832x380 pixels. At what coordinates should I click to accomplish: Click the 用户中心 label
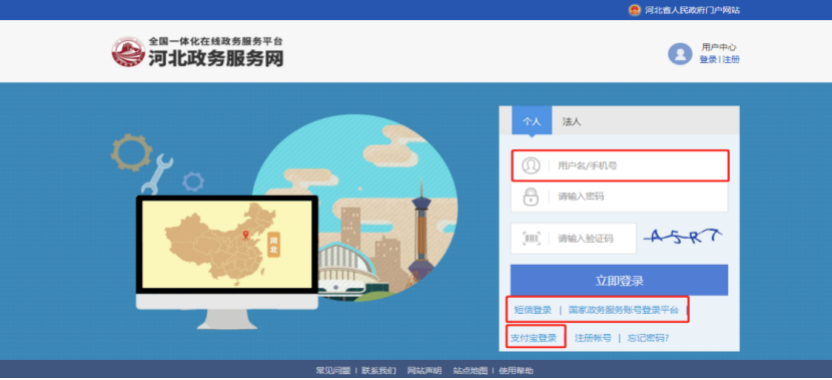point(719,47)
